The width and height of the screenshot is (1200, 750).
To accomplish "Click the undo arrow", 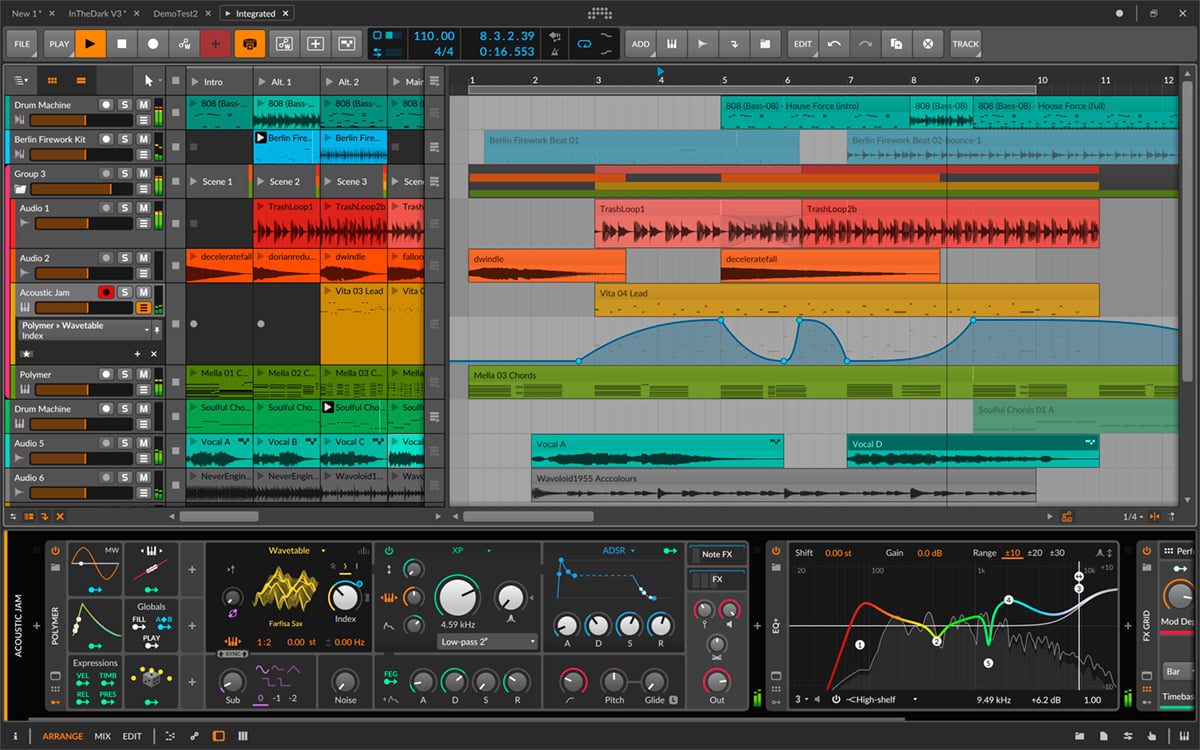I will pos(834,44).
